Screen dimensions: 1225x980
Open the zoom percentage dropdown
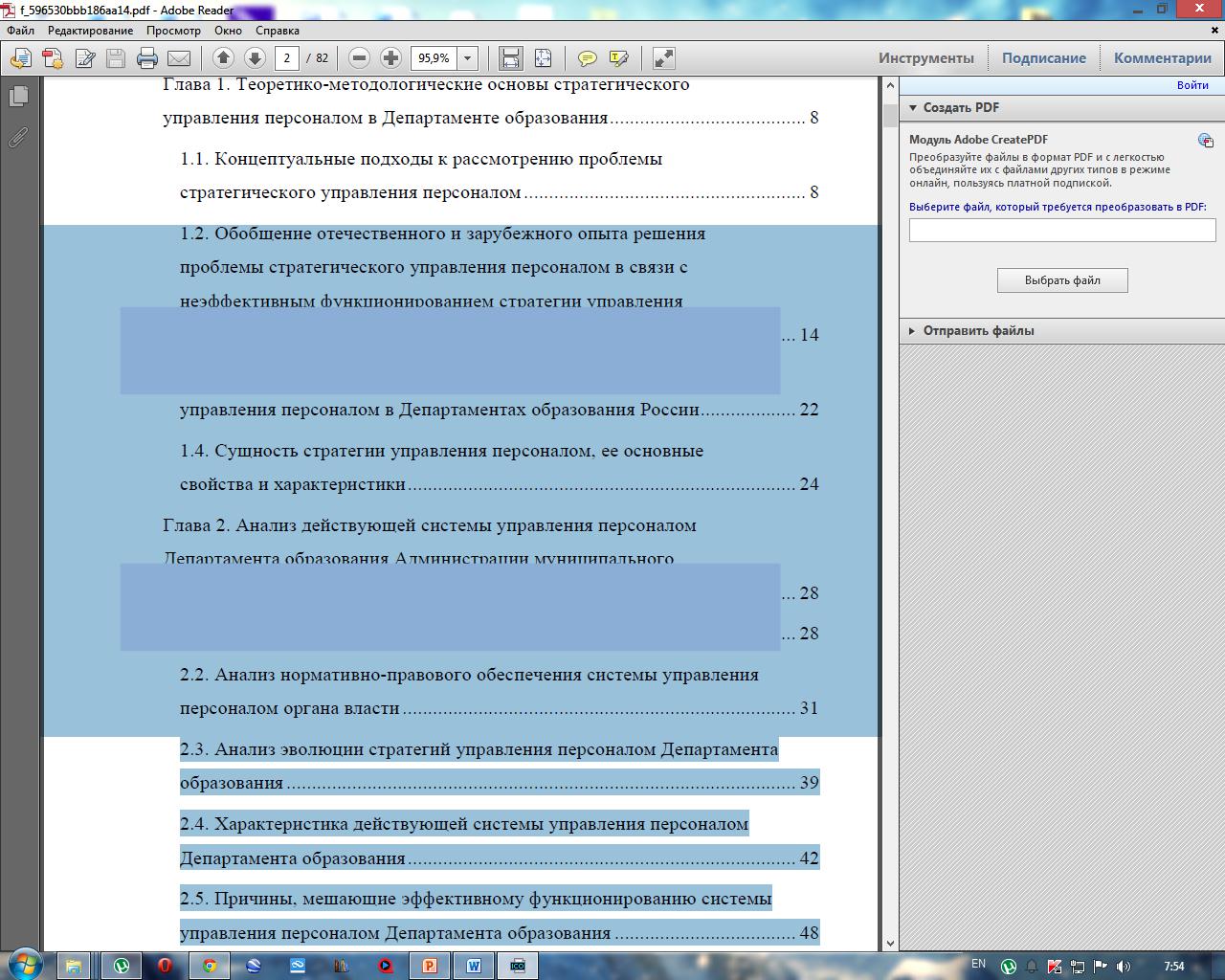468,58
